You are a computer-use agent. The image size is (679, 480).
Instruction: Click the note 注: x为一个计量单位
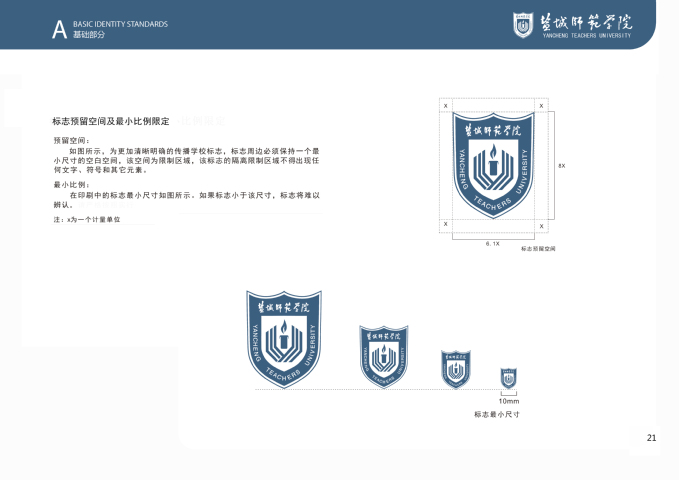pos(86,218)
